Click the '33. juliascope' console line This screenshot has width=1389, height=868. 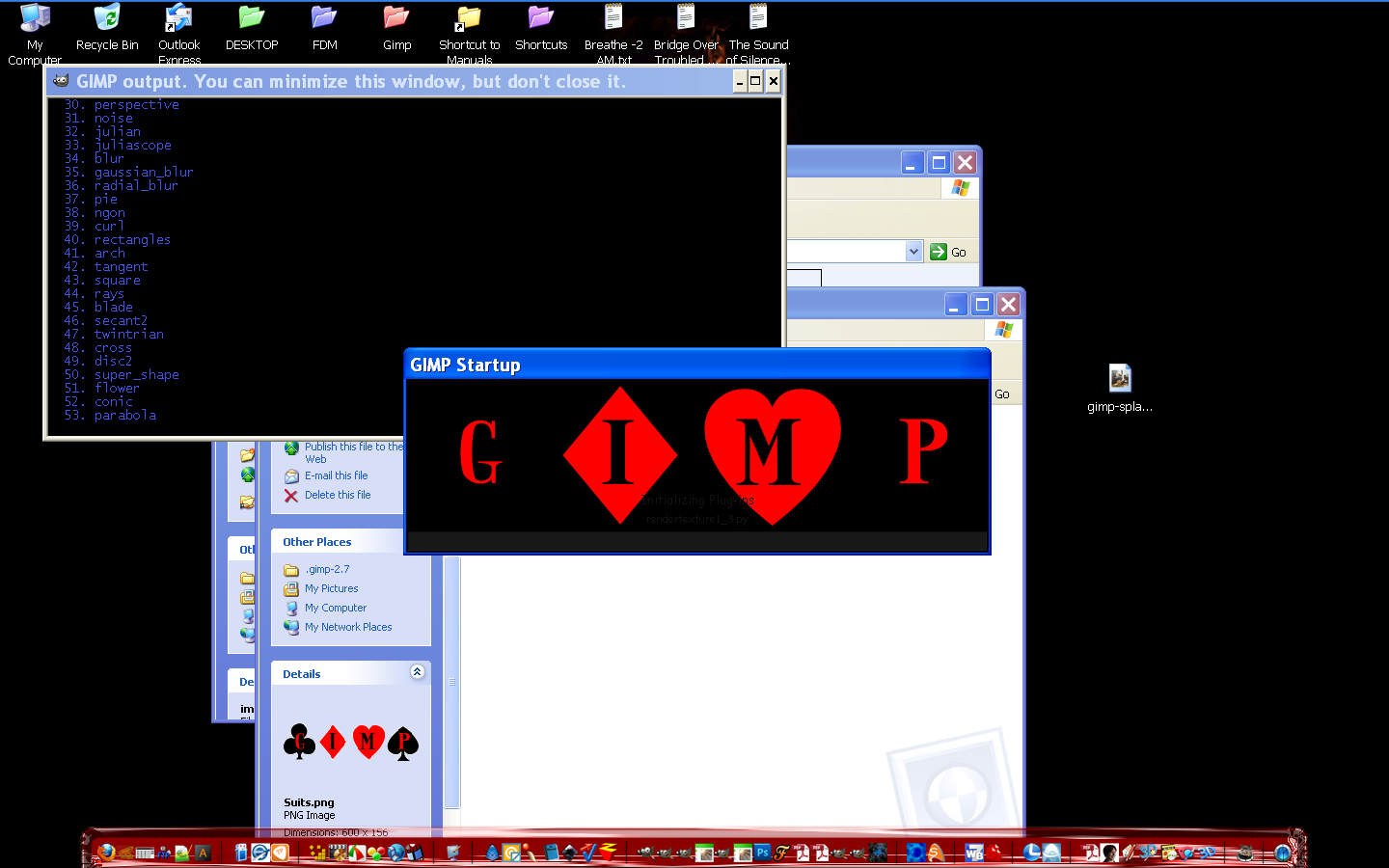pos(118,145)
